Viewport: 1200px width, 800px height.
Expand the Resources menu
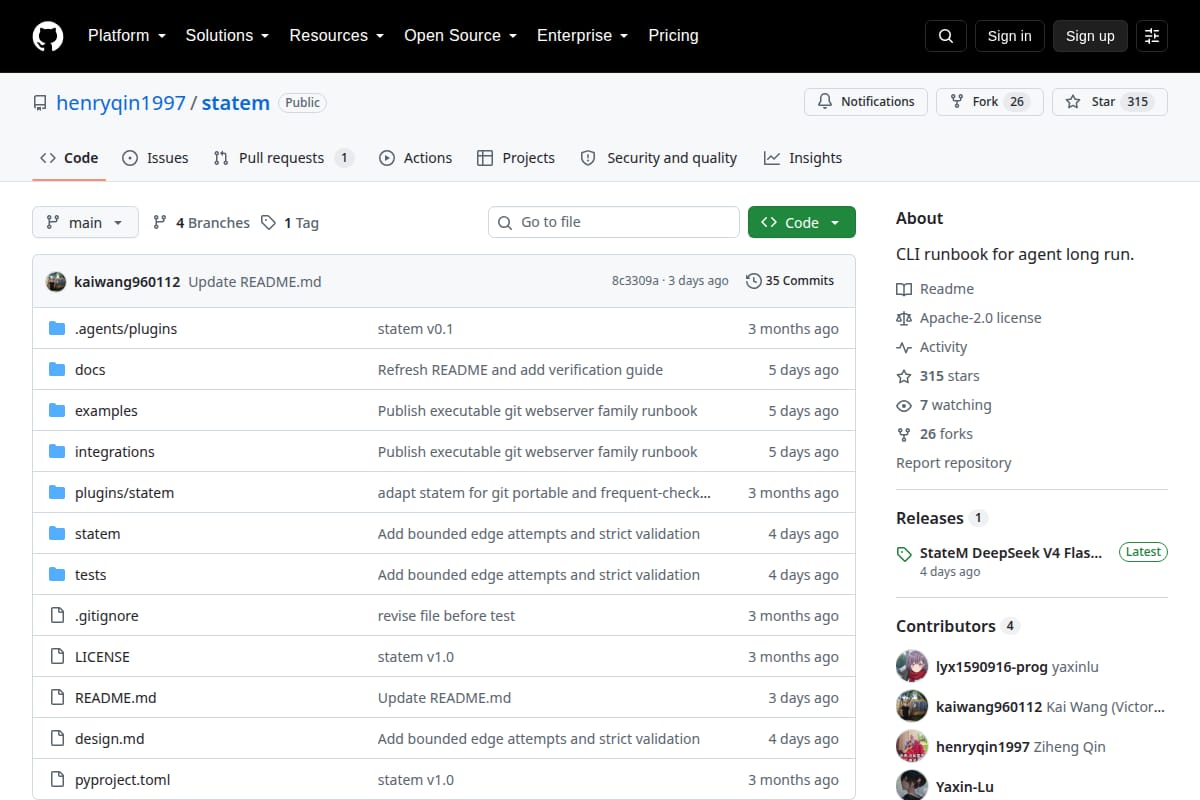coord(337,36)
